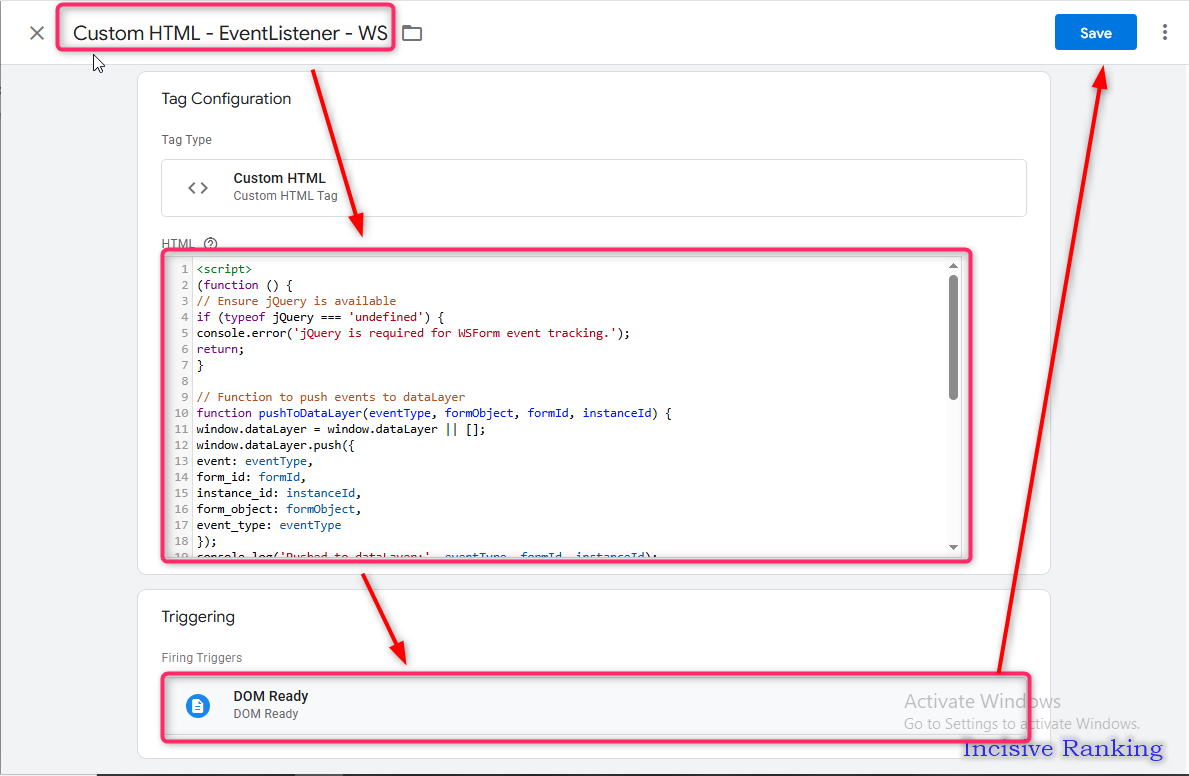Click the blue DOM Ready trigger icon
This screenshot has width=1189, height=776.
click(x=198, y=705)
